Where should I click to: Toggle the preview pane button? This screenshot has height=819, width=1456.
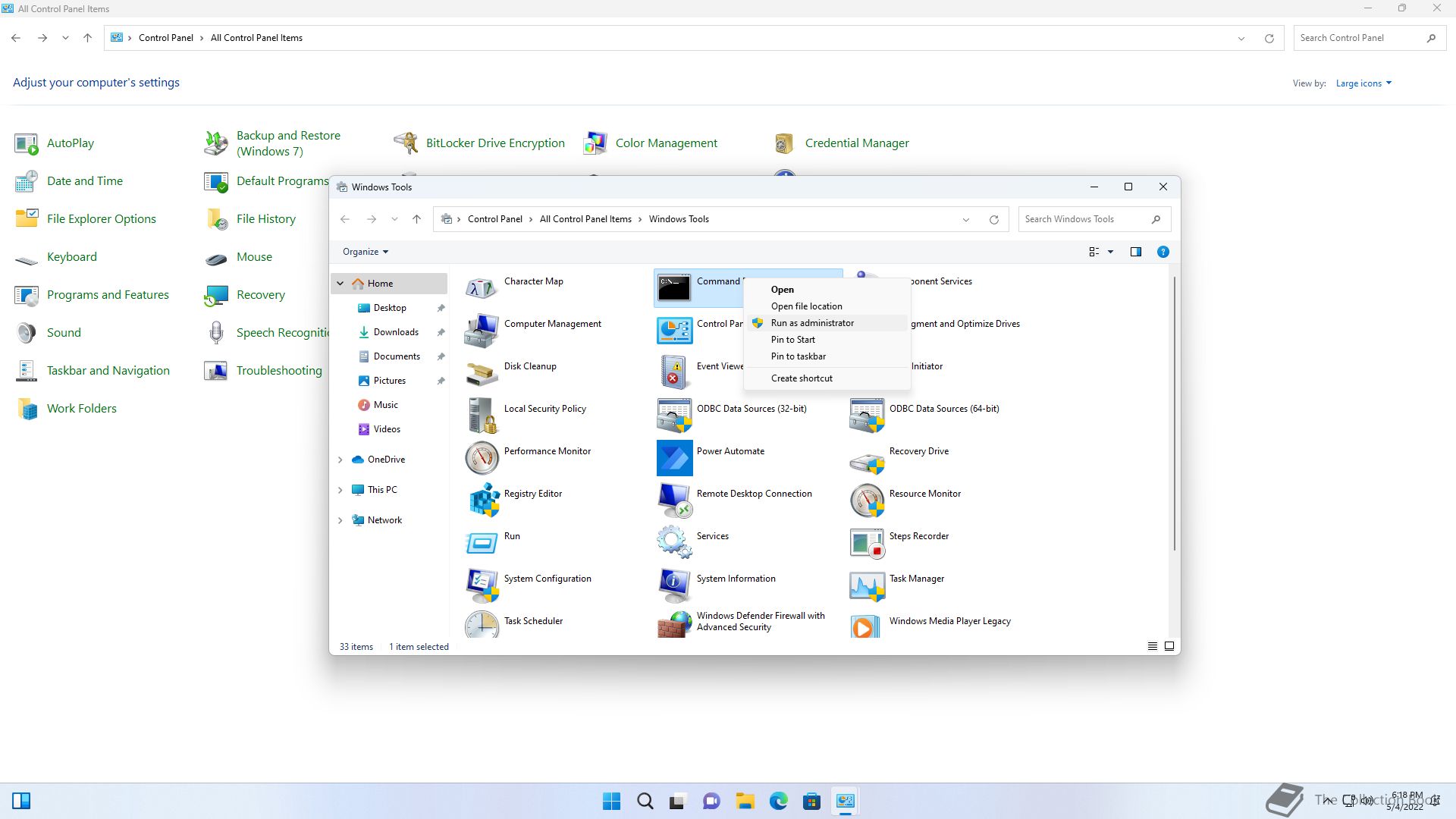(1135, 252)
